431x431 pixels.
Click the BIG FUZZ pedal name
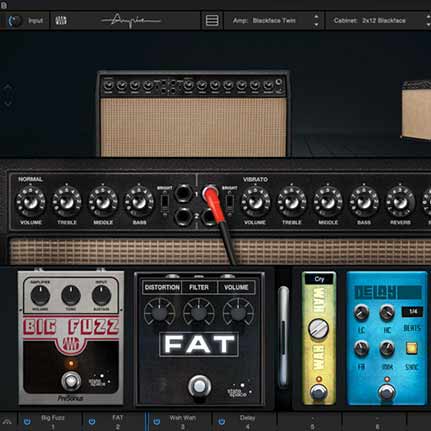(x=71, y=327)
